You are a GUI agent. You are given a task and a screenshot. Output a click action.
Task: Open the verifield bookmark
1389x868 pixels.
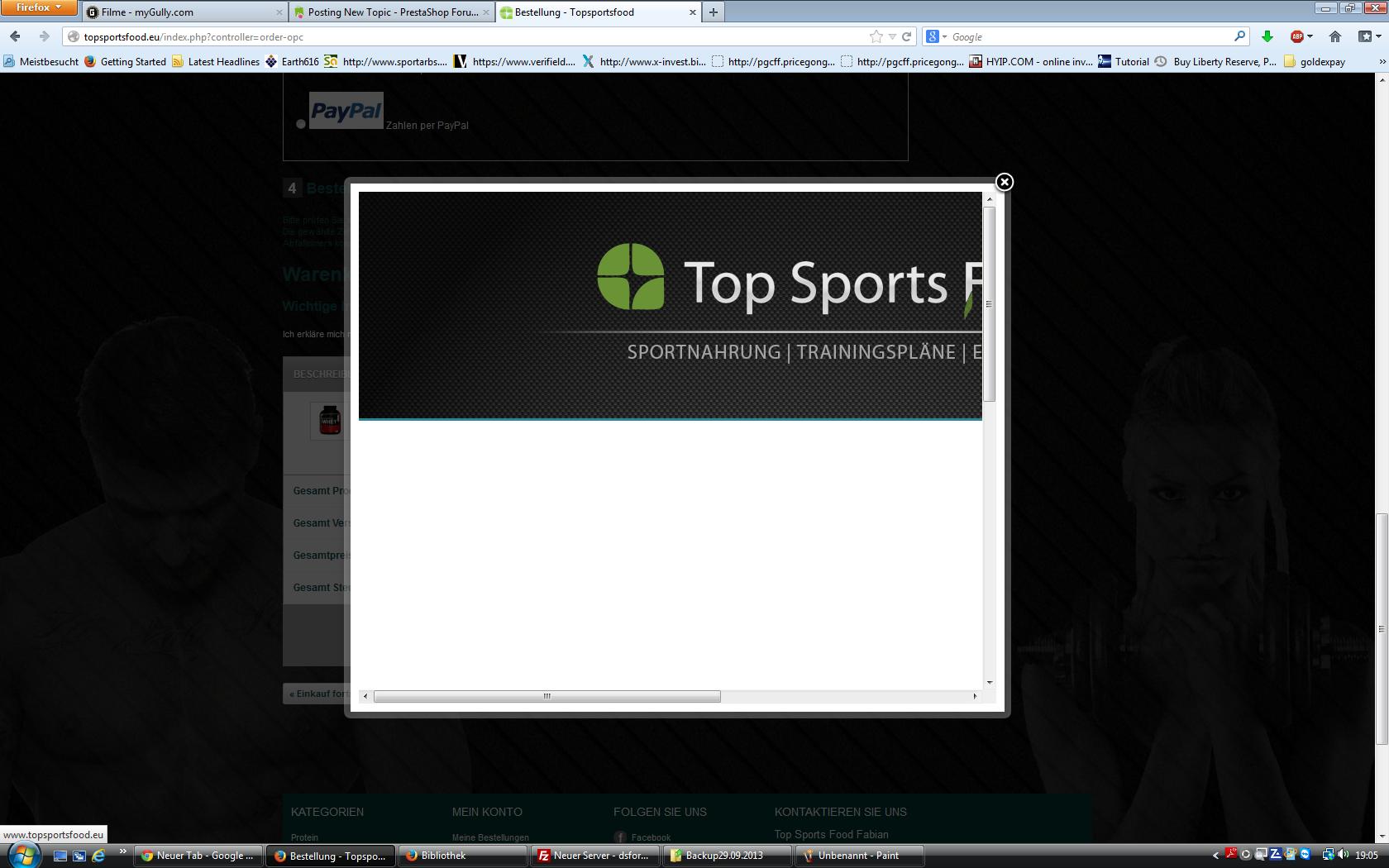515,61
